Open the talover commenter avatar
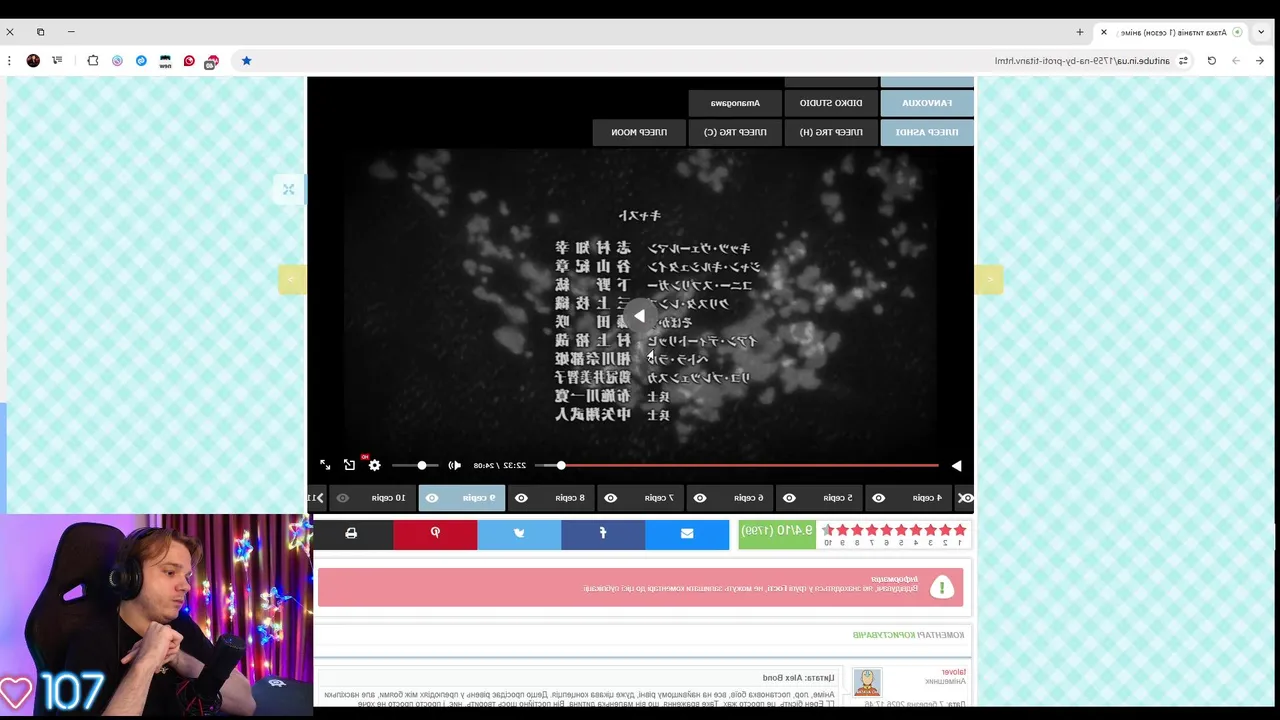 [x=867, y=683]
